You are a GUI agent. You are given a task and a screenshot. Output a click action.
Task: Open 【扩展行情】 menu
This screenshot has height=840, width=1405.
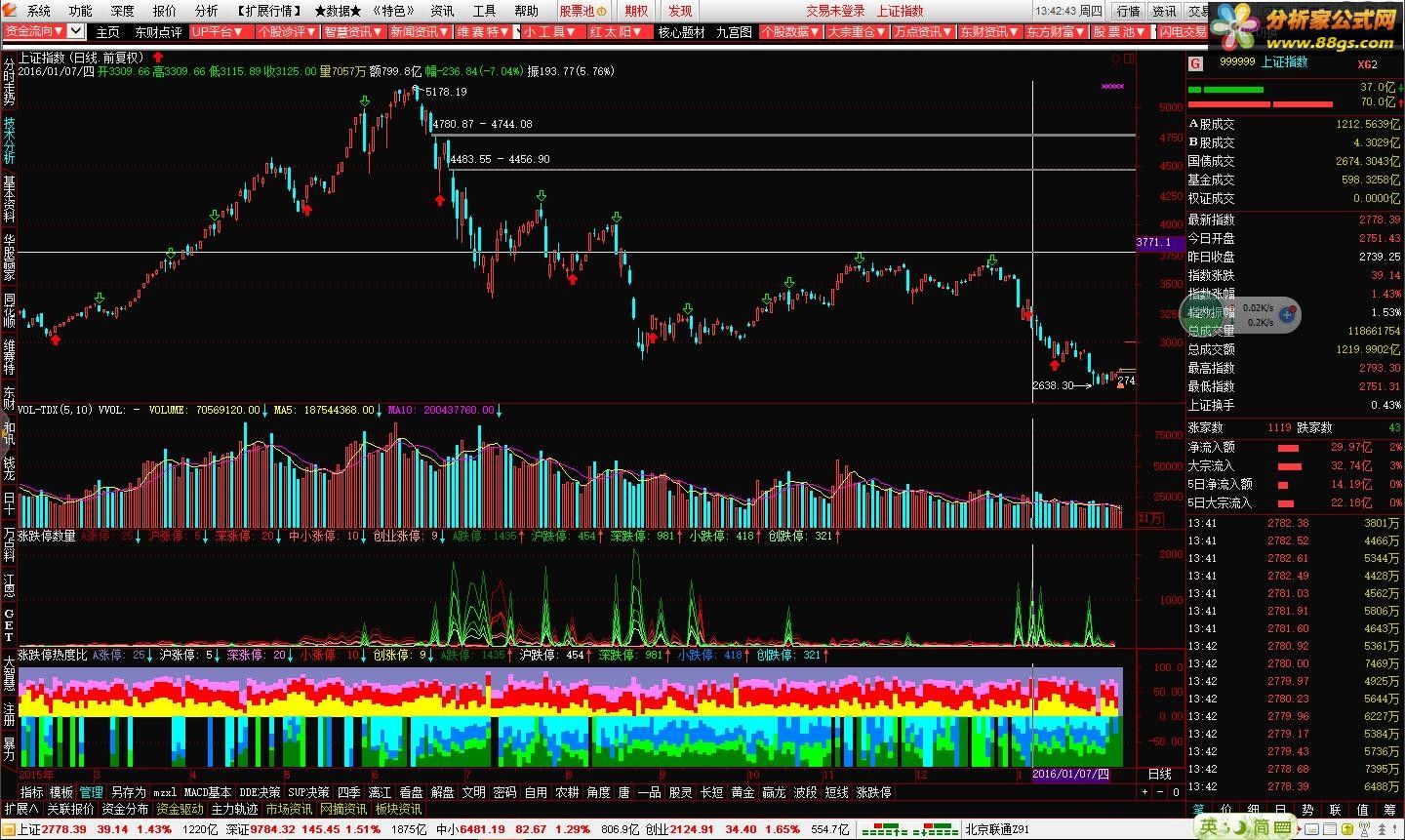click(268, 12)
